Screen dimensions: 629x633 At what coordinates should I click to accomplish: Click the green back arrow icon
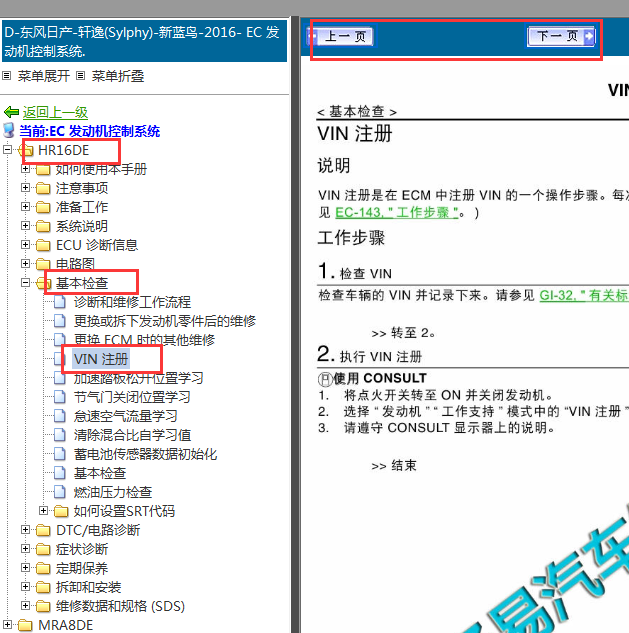point(11,112)
